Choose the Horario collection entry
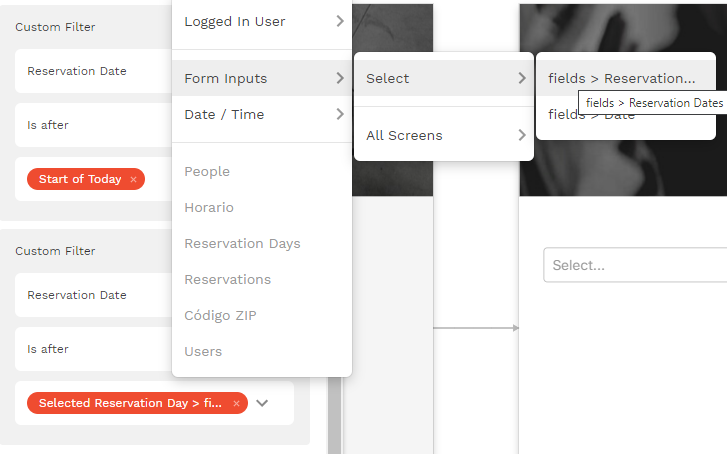The image size is (727, 454). [209, 207]
